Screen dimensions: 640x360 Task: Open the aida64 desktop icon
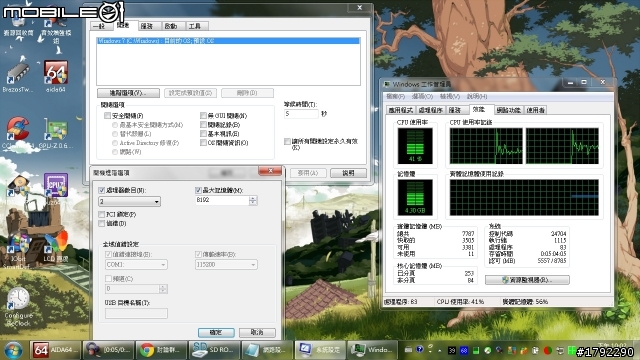click(x=56, y=76)
